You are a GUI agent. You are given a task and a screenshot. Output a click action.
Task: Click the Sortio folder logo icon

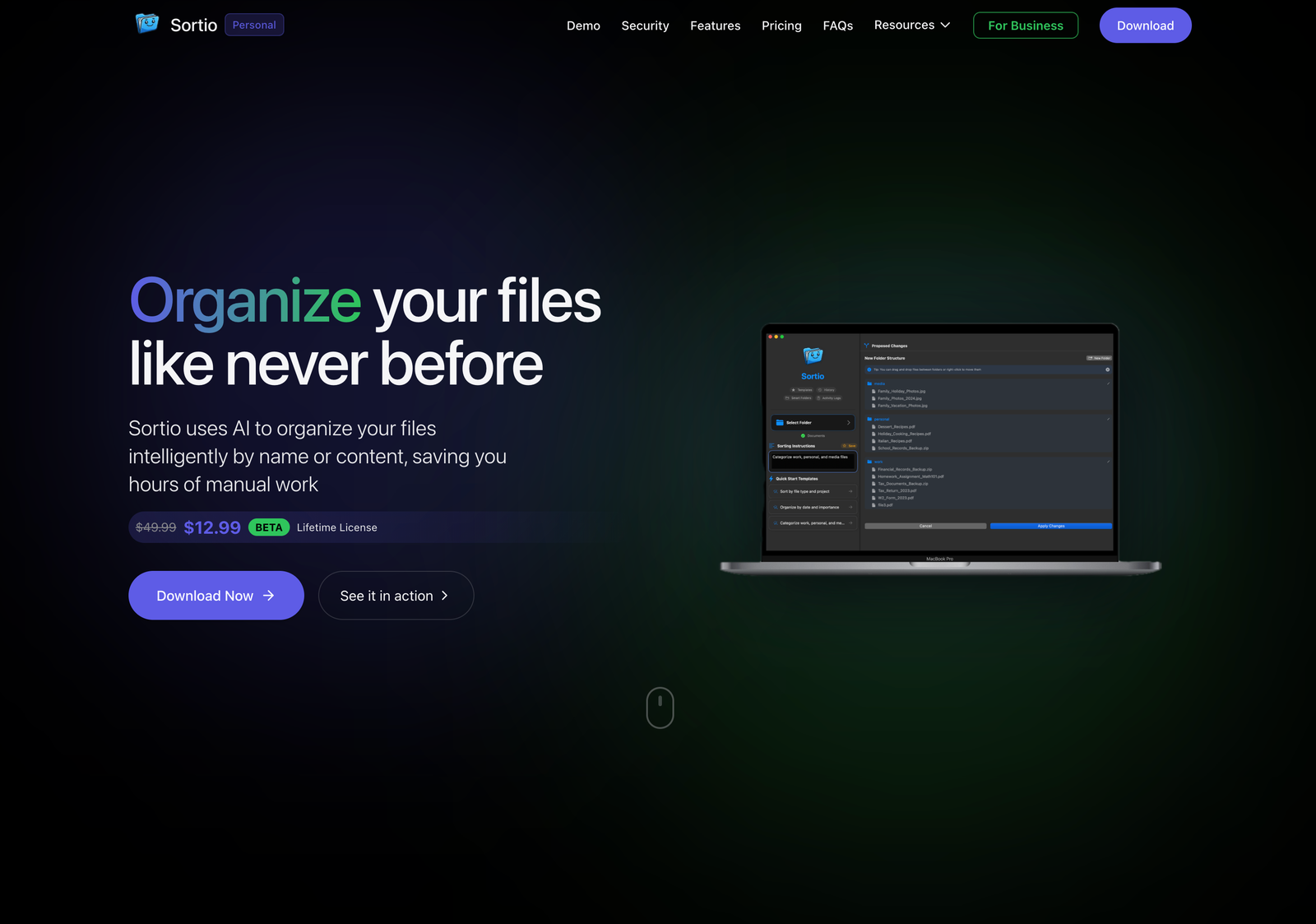click(x=147, y=24)
